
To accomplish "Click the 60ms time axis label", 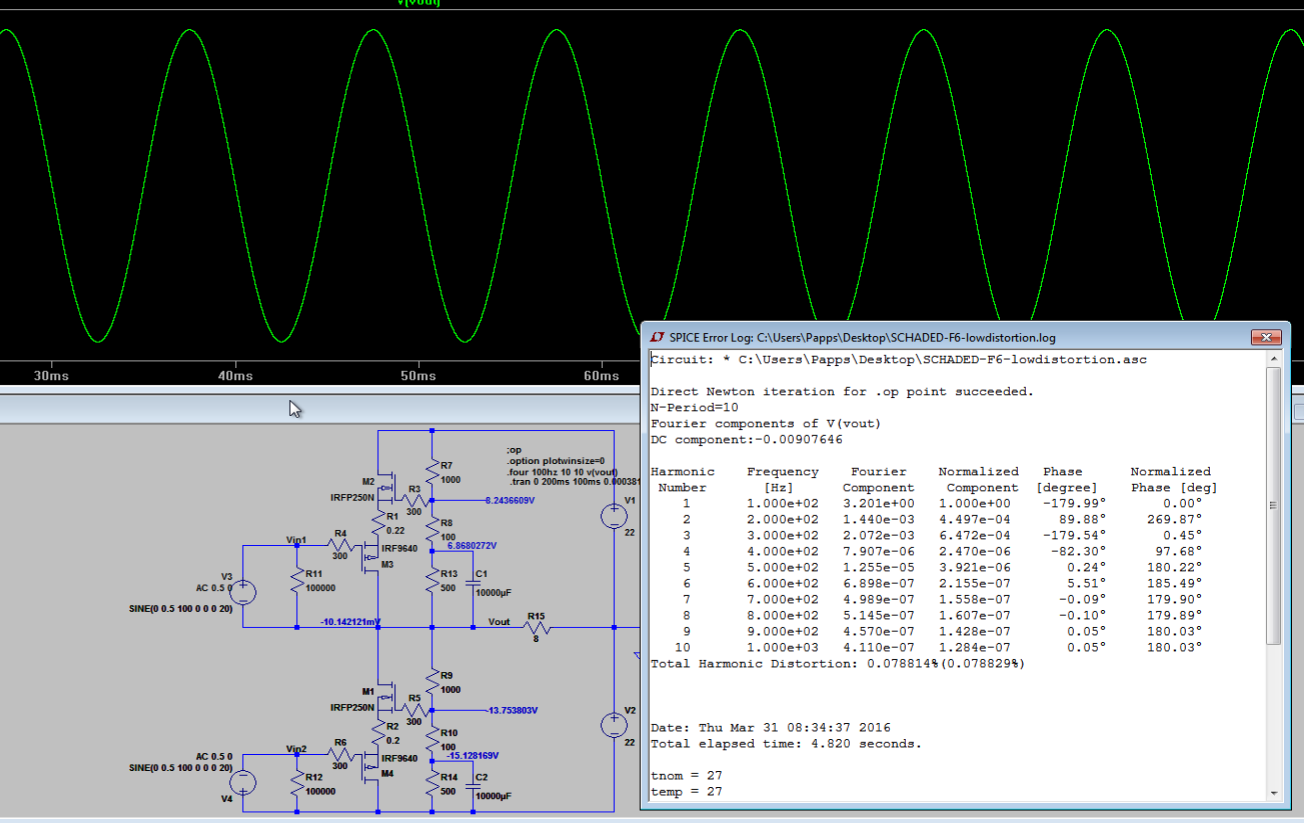I will pyautogui.click(x=601, y=375).
